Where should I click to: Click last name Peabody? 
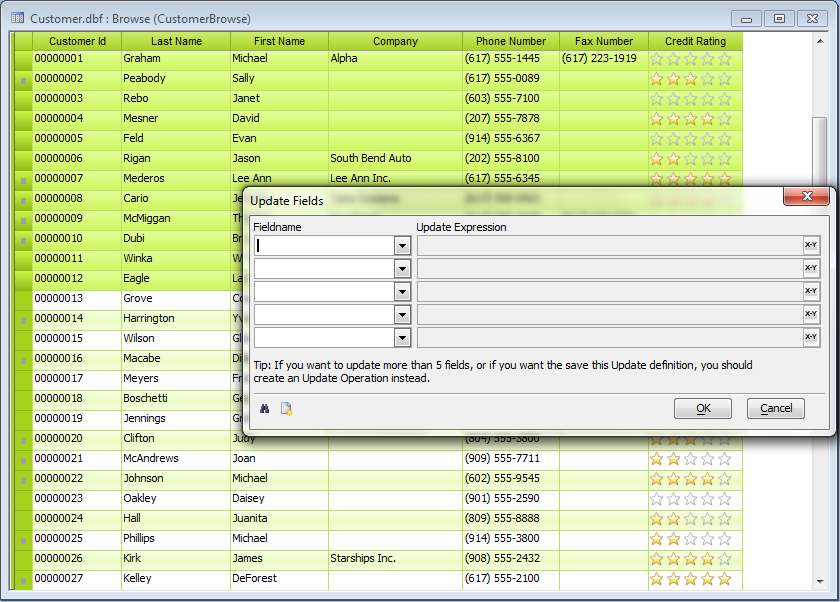144,78
